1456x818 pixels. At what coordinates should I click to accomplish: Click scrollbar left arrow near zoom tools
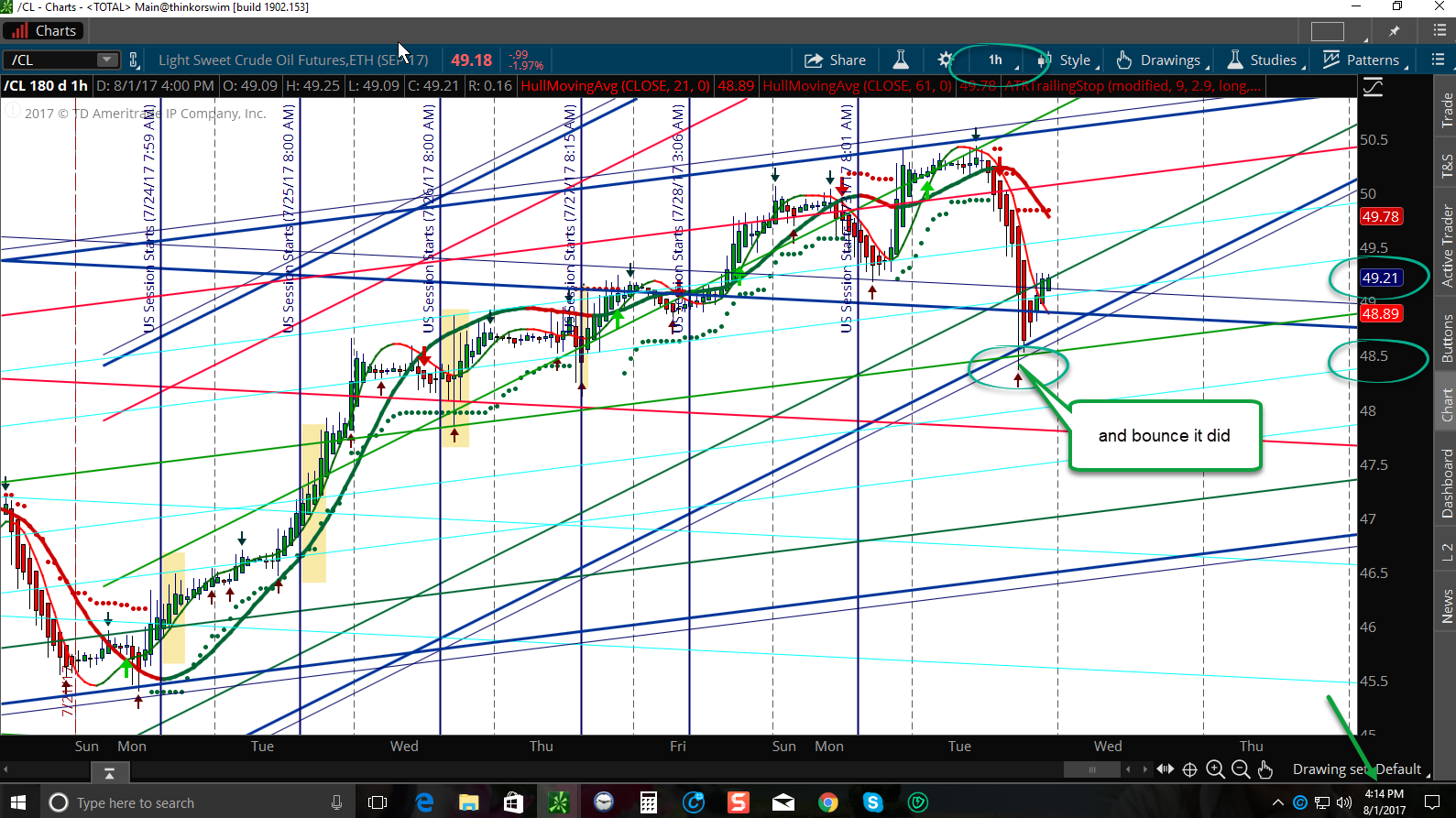coord(1128,769)
